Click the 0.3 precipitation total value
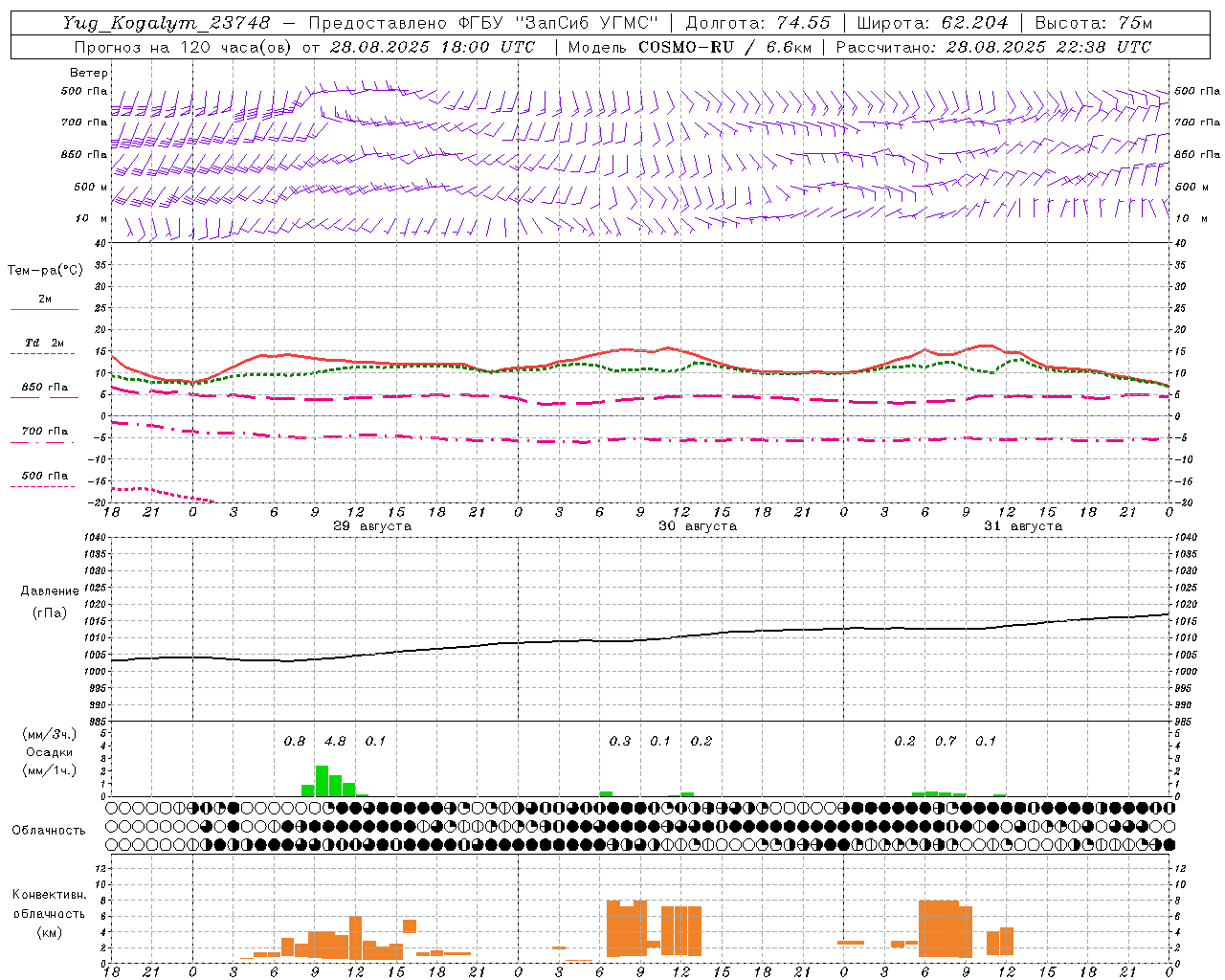This screenshot has width=1225, height=980. [620, 742]
